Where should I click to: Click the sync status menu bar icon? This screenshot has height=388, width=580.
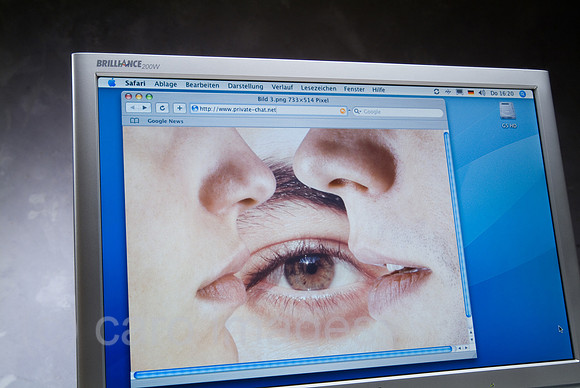(x=436, y=91)
